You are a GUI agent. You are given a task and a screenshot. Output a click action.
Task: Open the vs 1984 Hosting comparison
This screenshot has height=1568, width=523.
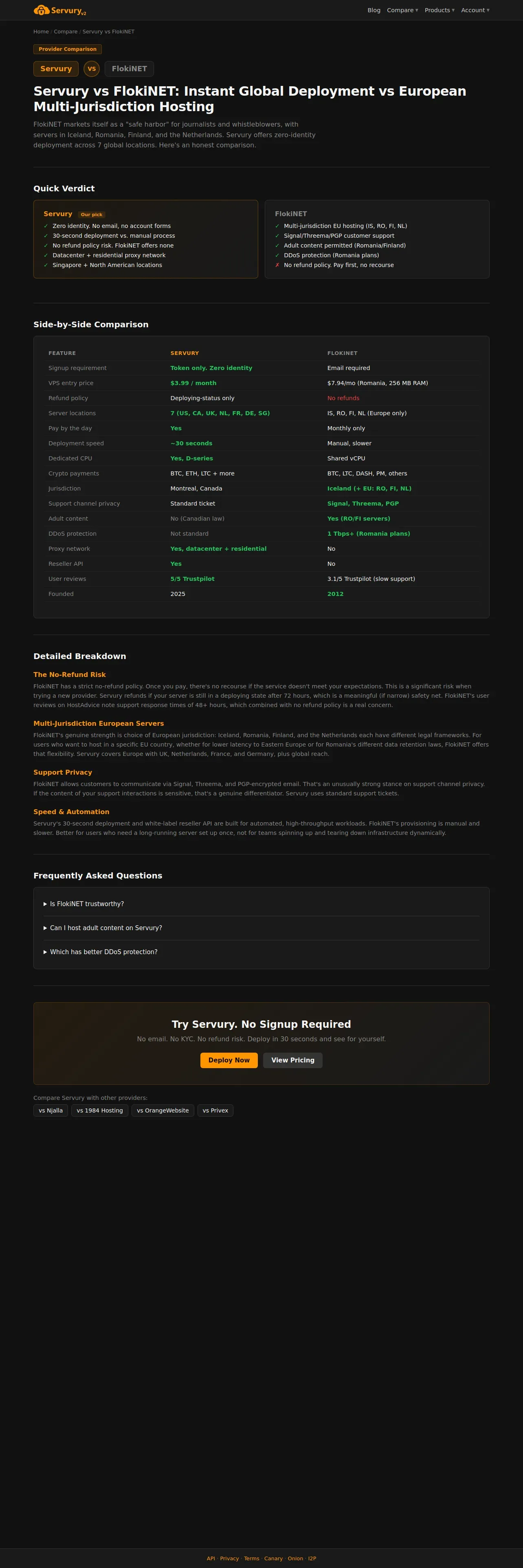pos(100,1110)
